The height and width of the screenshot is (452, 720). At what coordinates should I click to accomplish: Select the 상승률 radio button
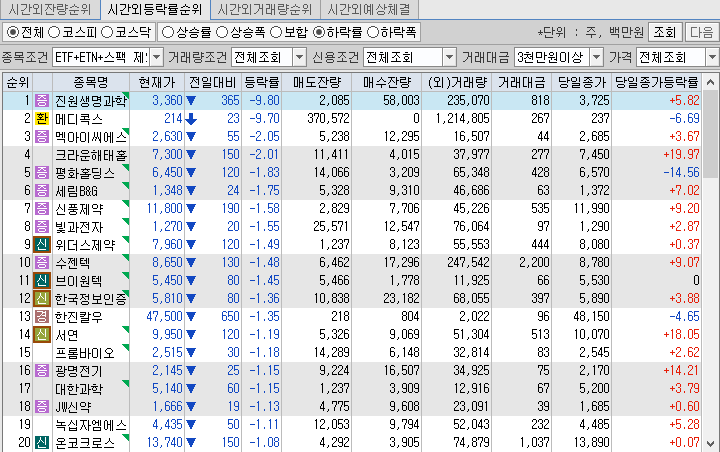[x=168, y=32]
